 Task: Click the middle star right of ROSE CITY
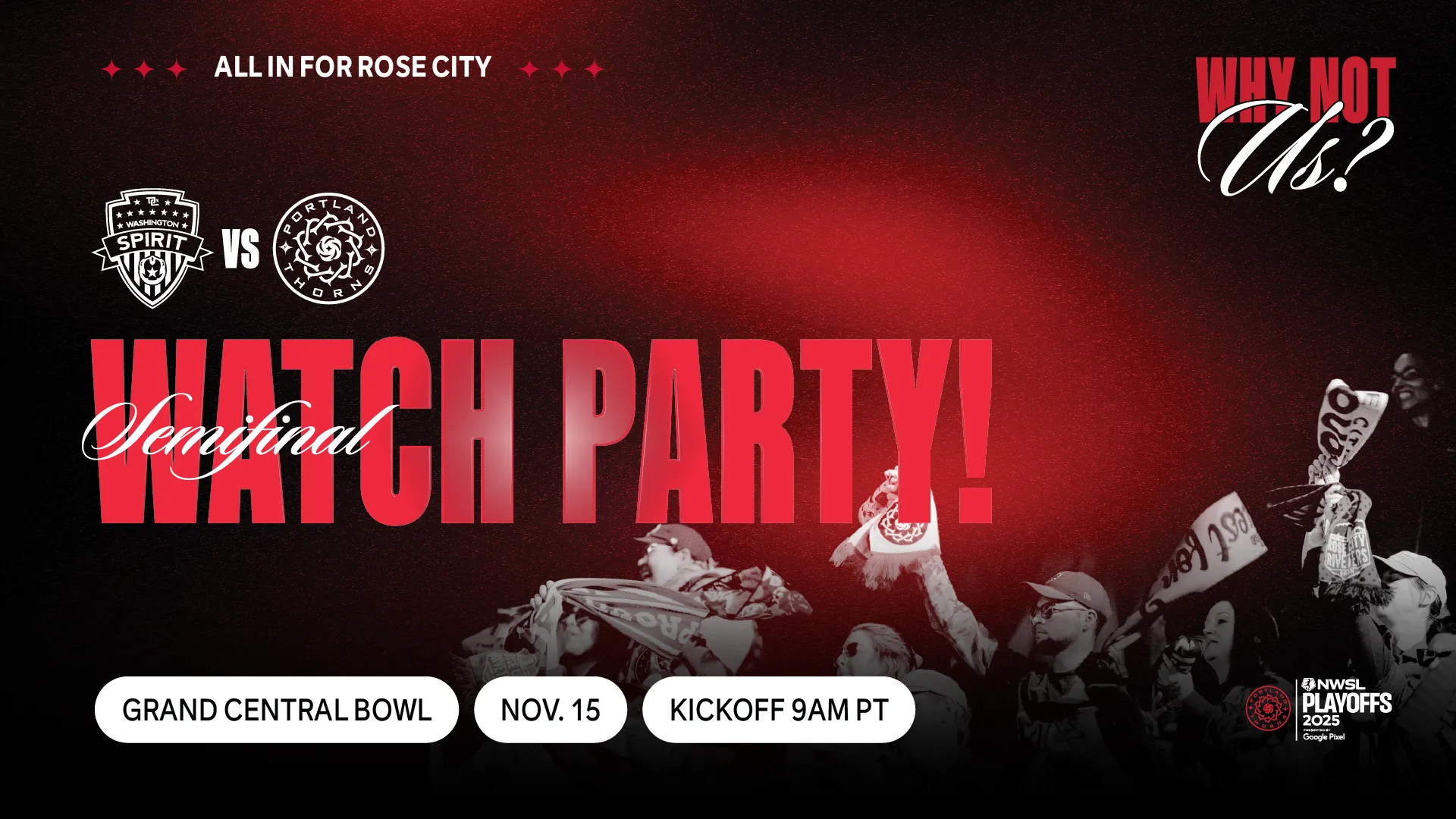(562, 69)
